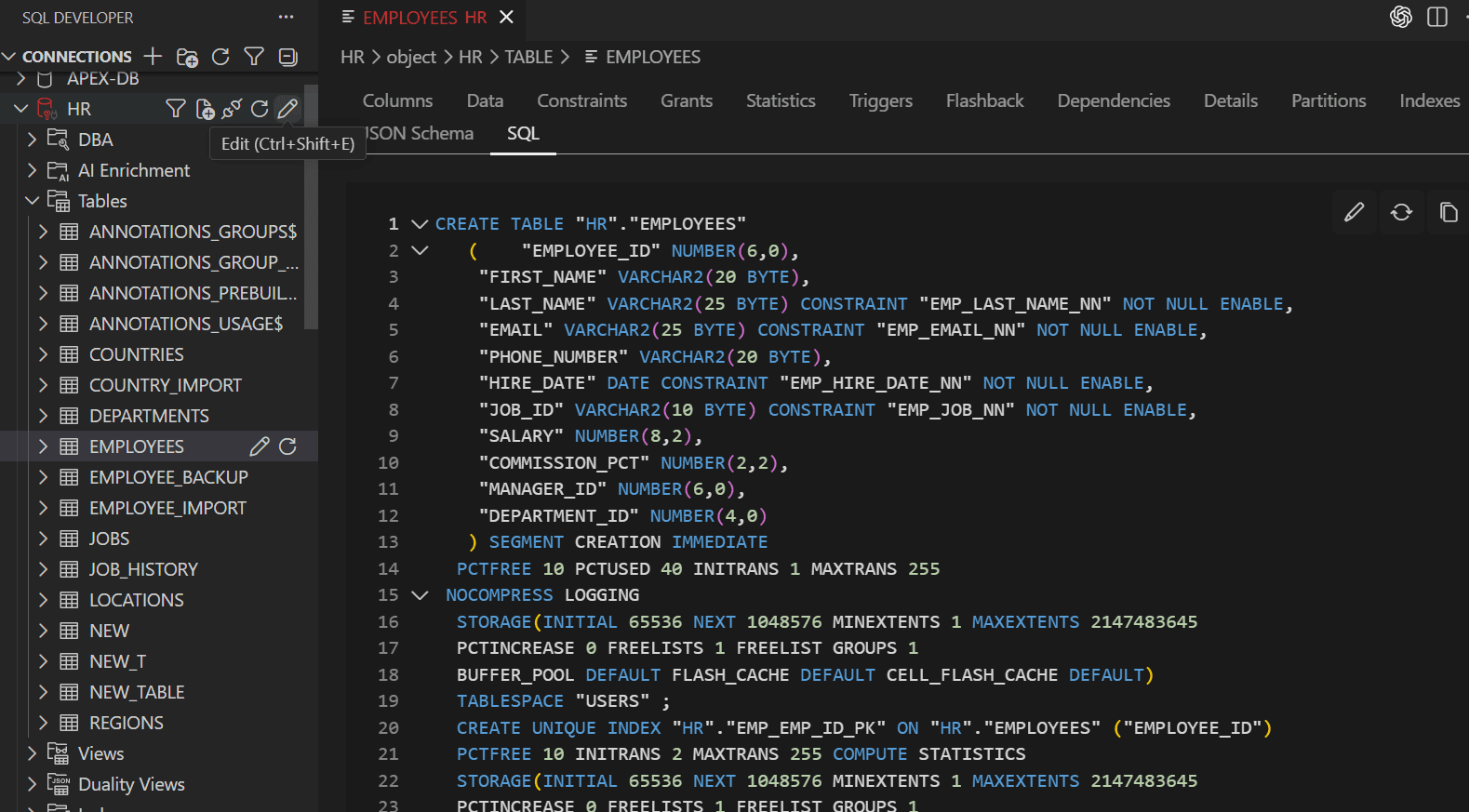Image resolution: width=1469 pixels, height=812 pixels.
Task: Click the Connections panel vertical scrollbar
Action: click(x=311, y=206)
